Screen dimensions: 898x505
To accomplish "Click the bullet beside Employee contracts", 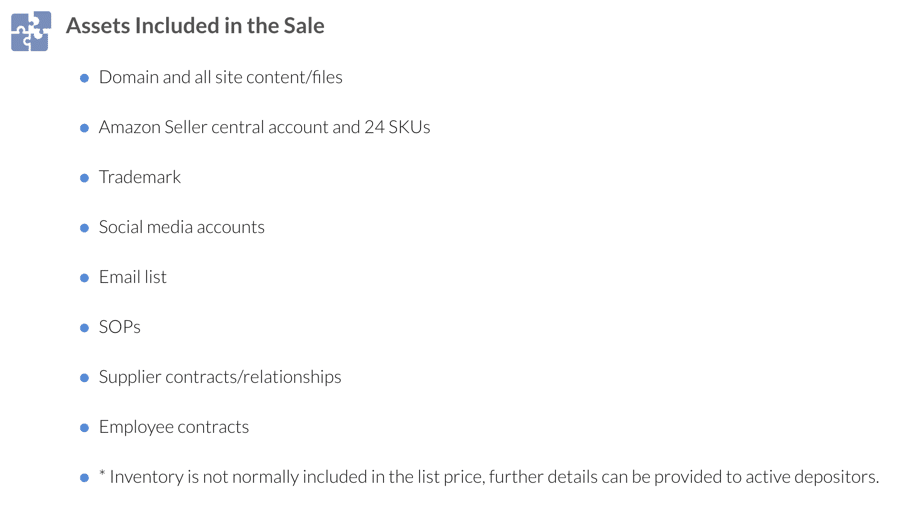I will (84, 428).
